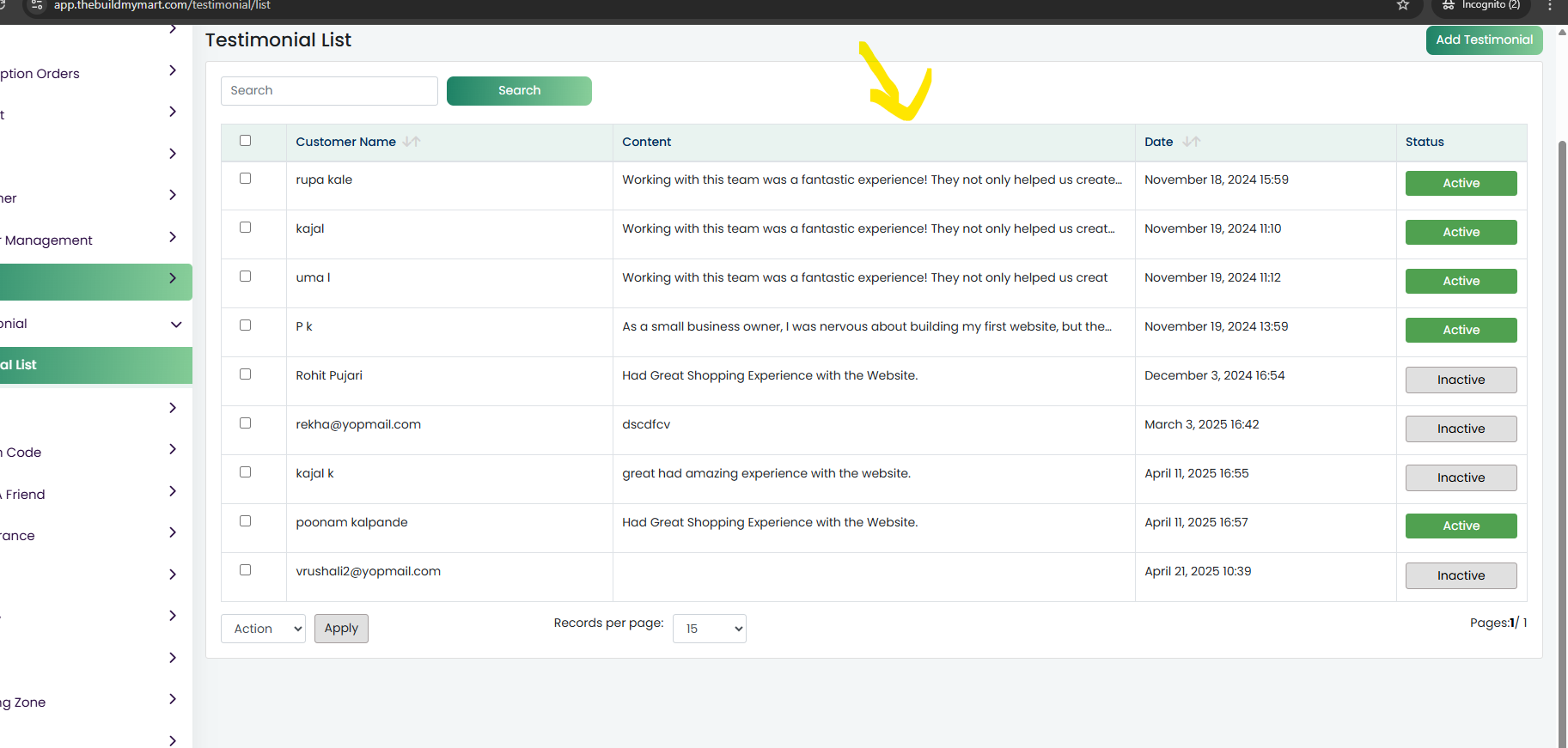Click the 'great had amazing experience' content cell
Viewport: 1568px width, 748px height.
(x=766, y=473)
